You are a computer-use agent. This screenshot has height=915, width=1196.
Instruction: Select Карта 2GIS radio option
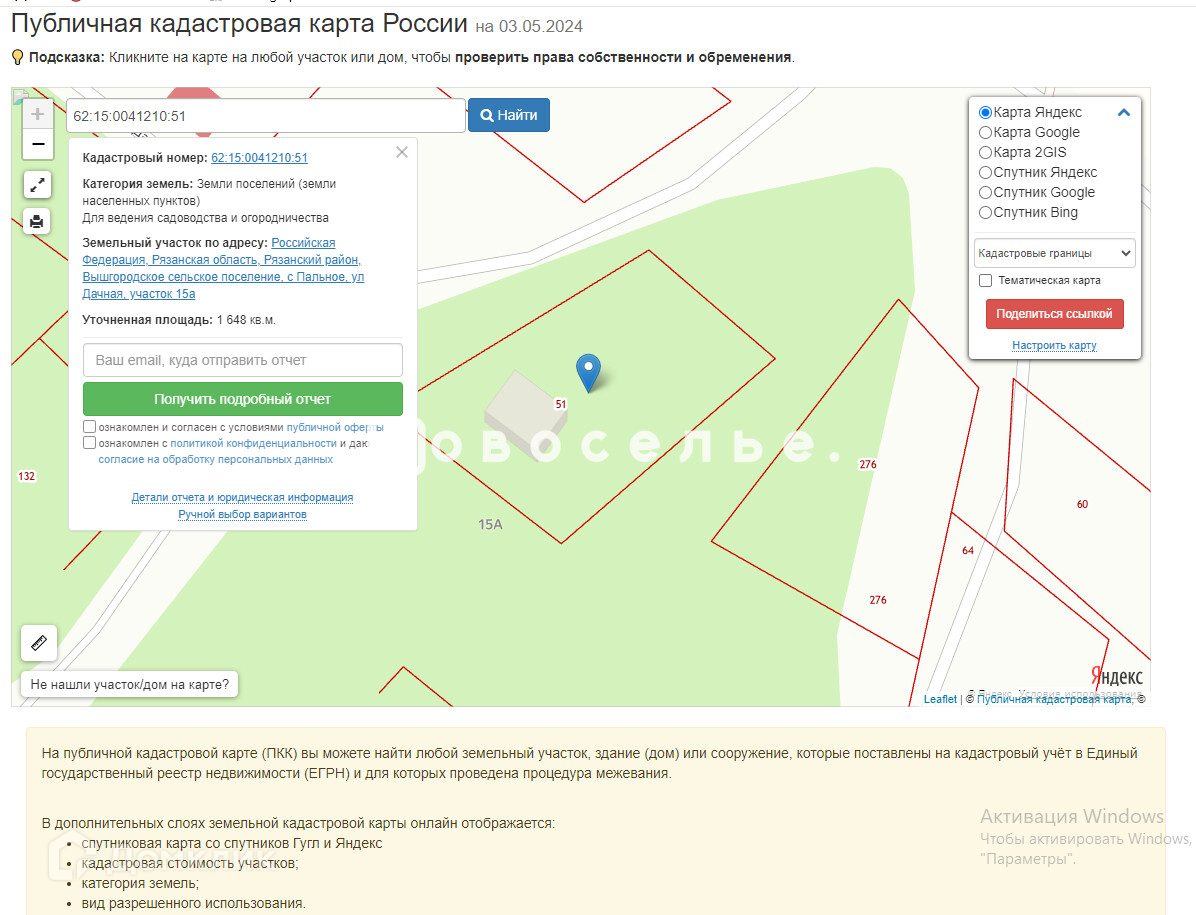point(985,152)
